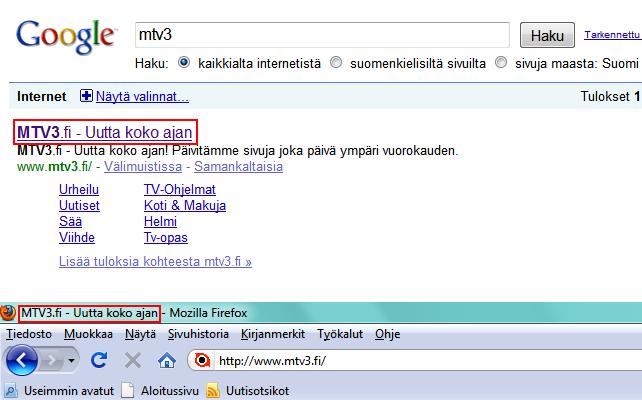The width and height of the screenshot is (642, 400).
Task: Open 'Lisää tuloksia kohteesta mtv3.fi' link
Action: pyautogui.click(x=155, y=262)
